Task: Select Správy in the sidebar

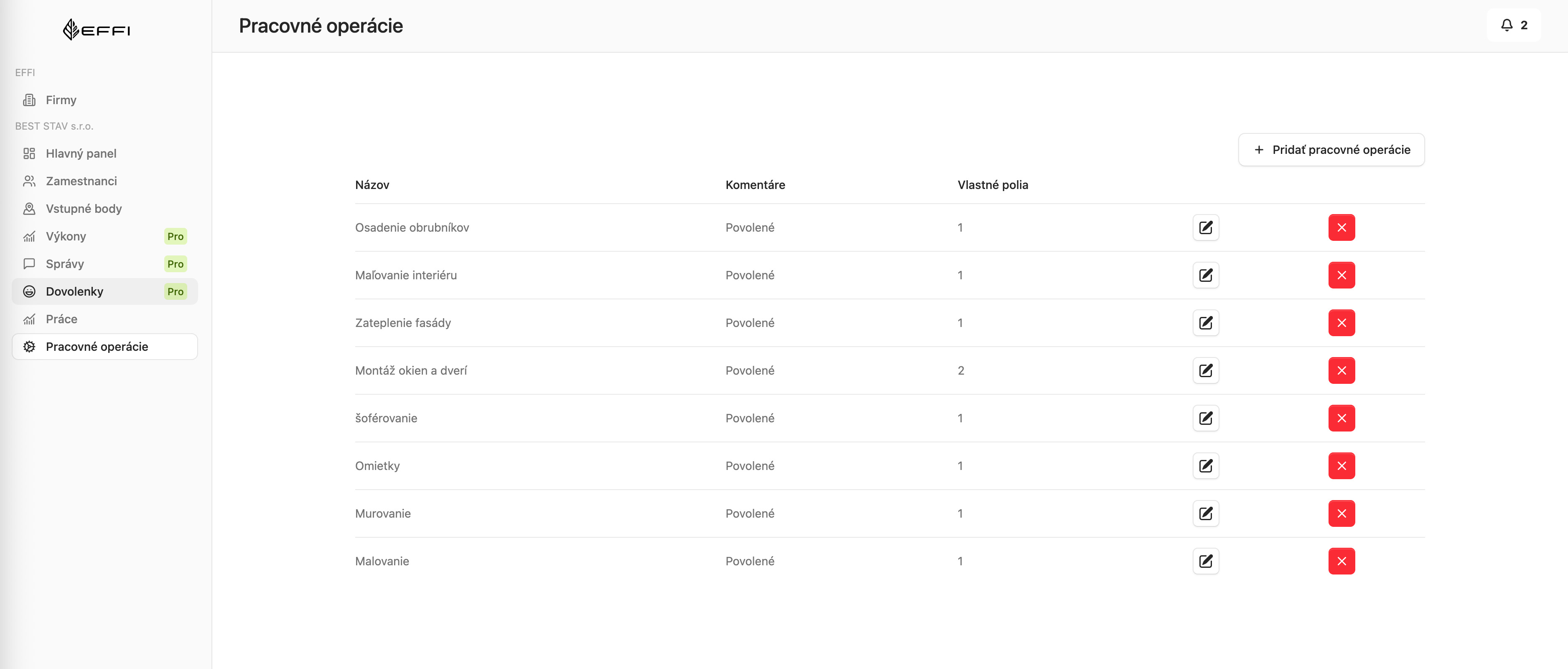Action: [64, 263]
